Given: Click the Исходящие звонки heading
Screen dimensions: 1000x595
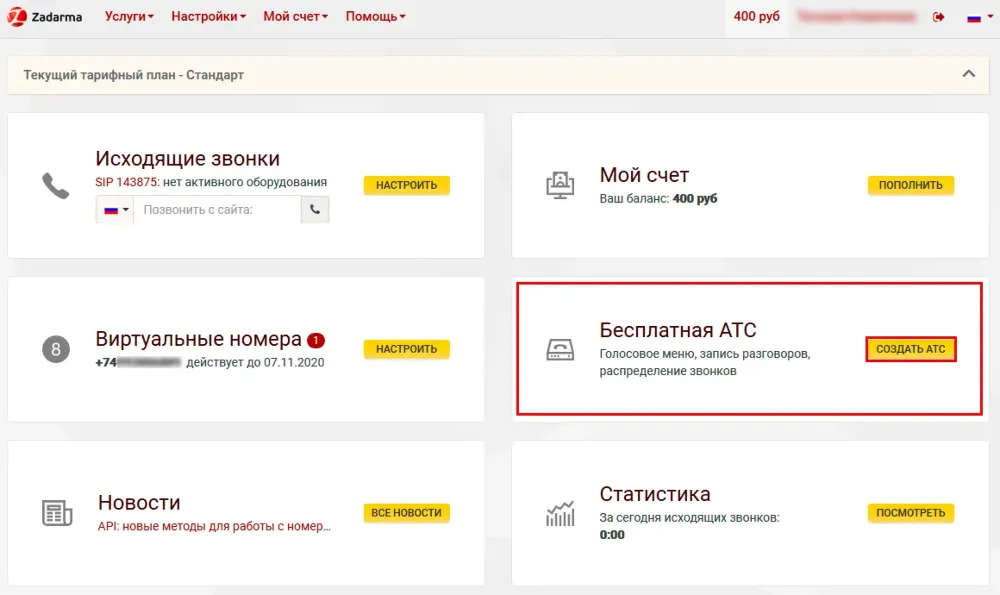Looking at the screenshot, I should (188, 158).
